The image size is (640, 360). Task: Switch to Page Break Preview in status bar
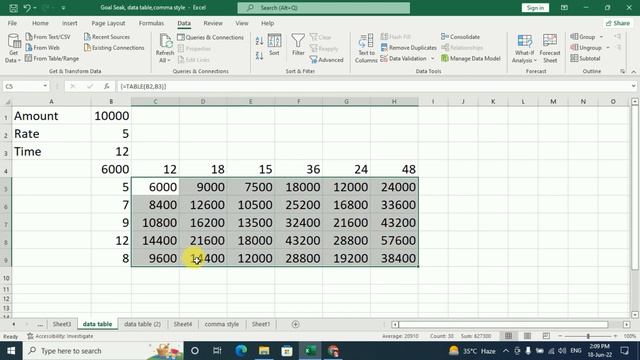pos(546,336)
